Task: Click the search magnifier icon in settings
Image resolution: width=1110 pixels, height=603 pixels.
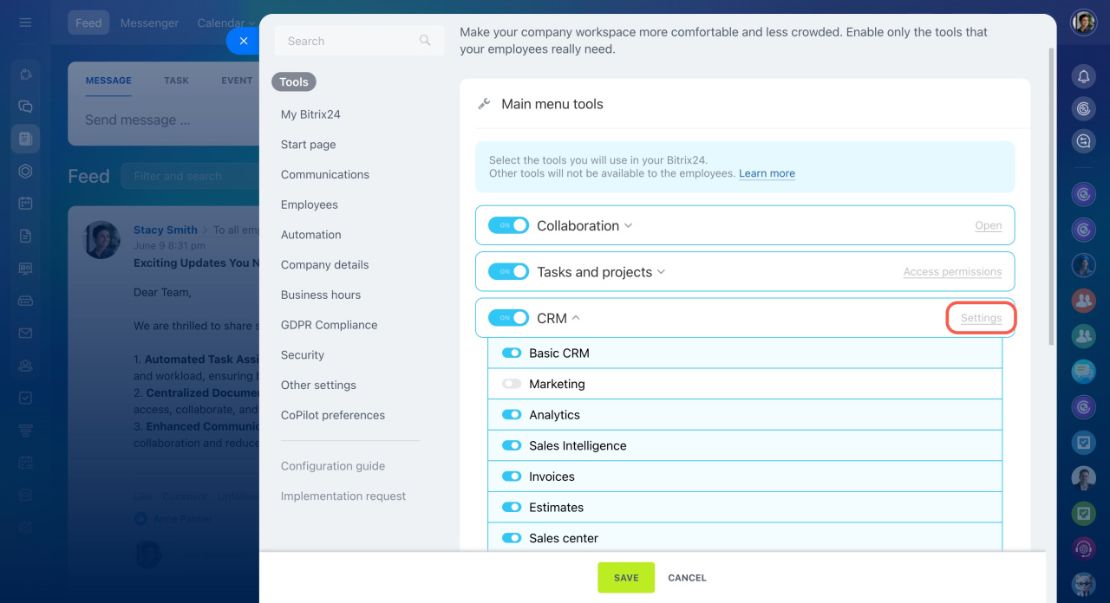Action: click(x=425, y=40)
